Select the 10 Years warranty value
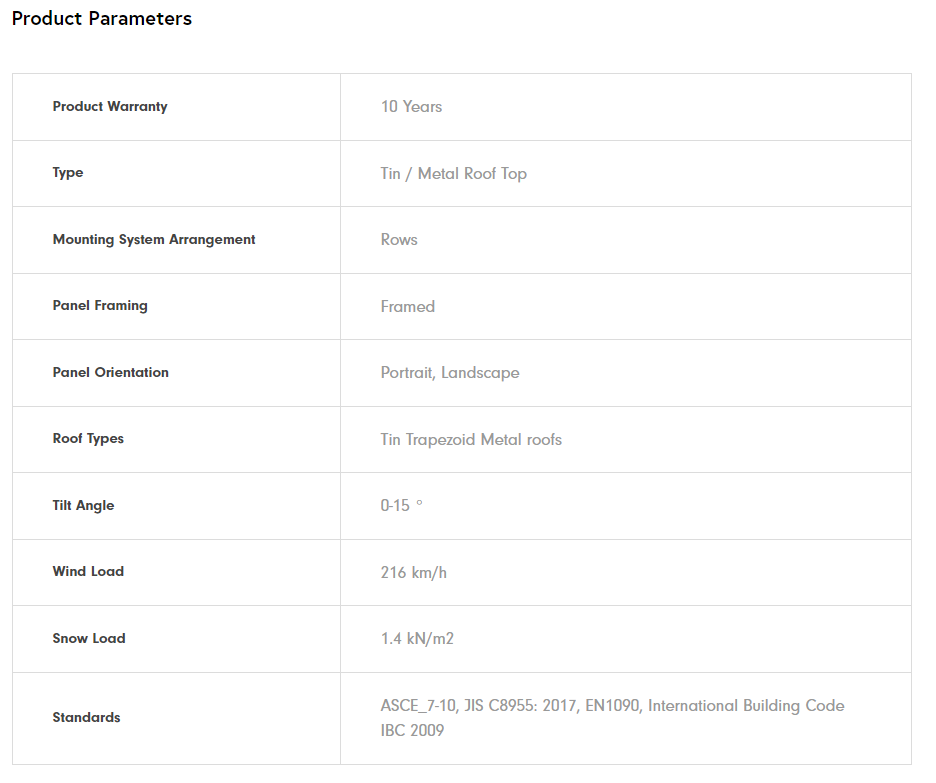Viewport: 936px width, 783px height. (x=411, y=107)
